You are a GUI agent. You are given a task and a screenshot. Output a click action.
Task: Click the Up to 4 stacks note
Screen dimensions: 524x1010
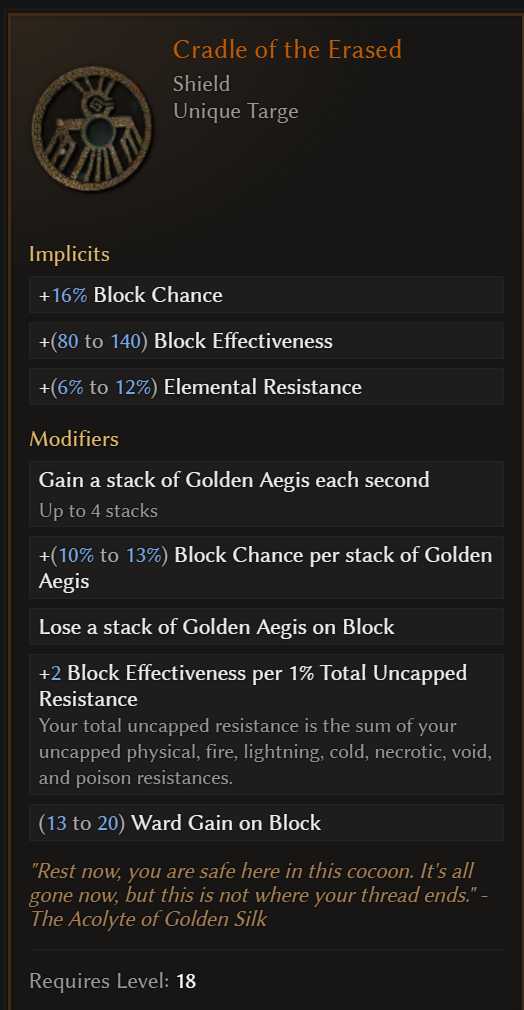tap(98, 511)
